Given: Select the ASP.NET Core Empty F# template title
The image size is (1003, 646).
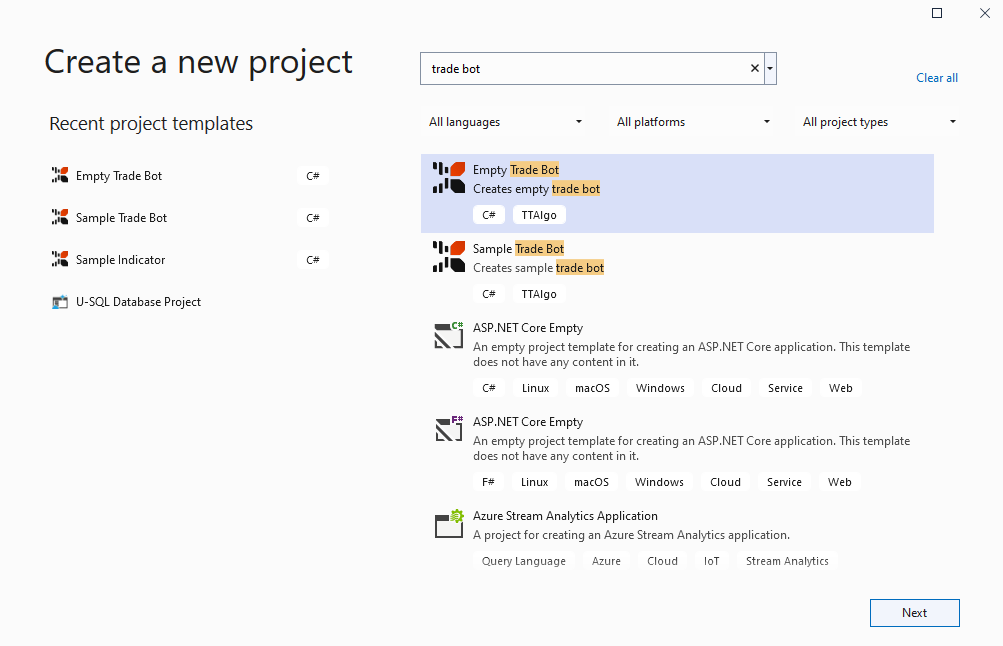Looking at the screenshot, I should coord(528,421).
